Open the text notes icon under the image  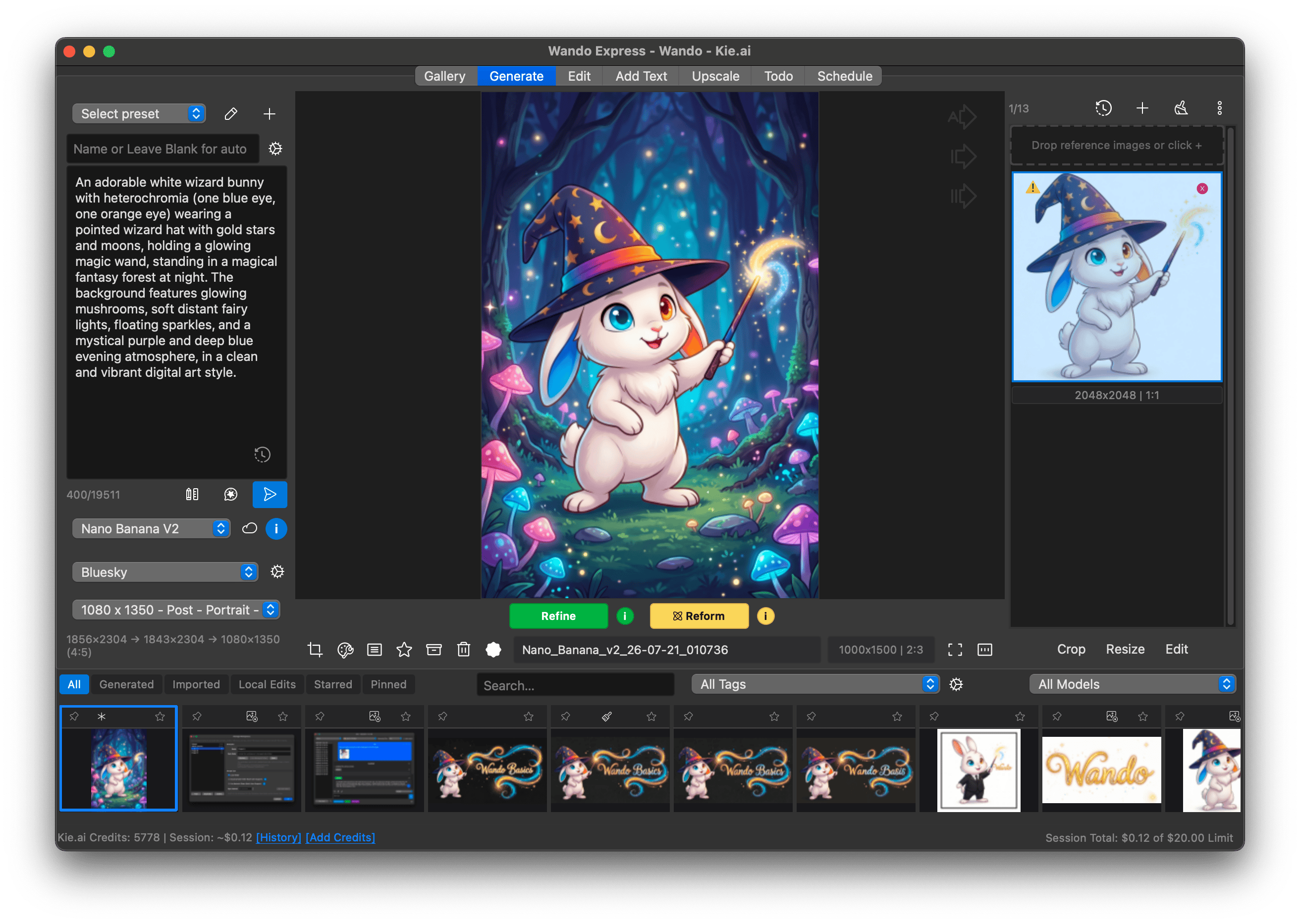tap(375, 649)
